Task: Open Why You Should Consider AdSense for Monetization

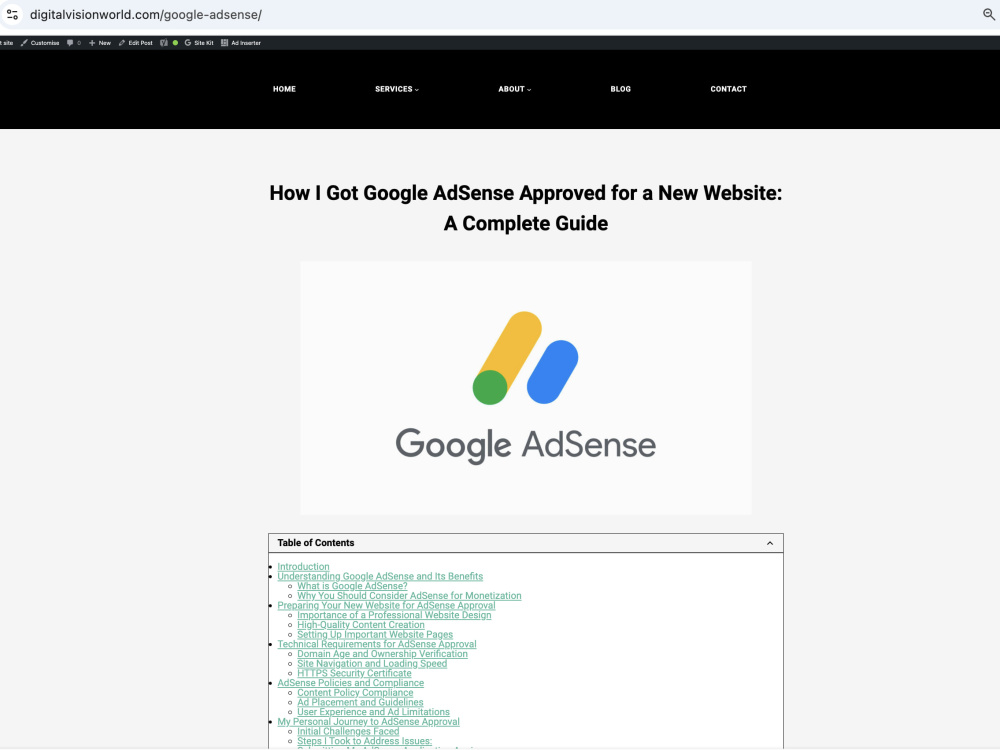Action: [409, 596]
